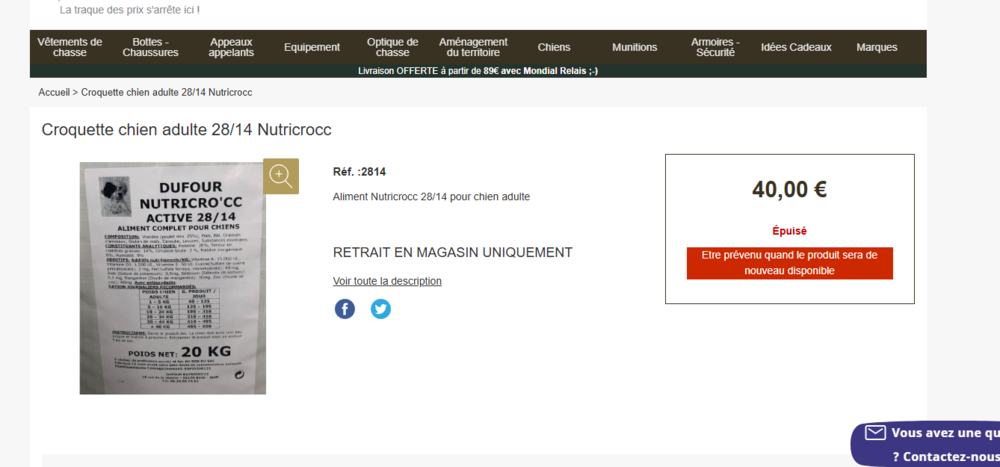Image resolution: width=1000 pixels, height=467 pixels.
Task: Open the Appeaux appelants menu
Action: 231,47
